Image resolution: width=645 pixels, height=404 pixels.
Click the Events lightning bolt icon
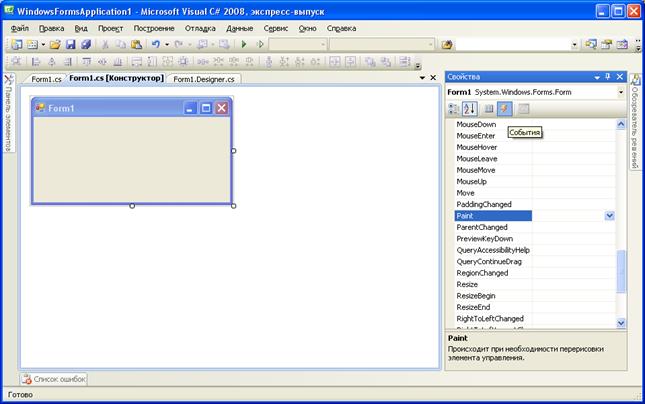coord(505,109)
